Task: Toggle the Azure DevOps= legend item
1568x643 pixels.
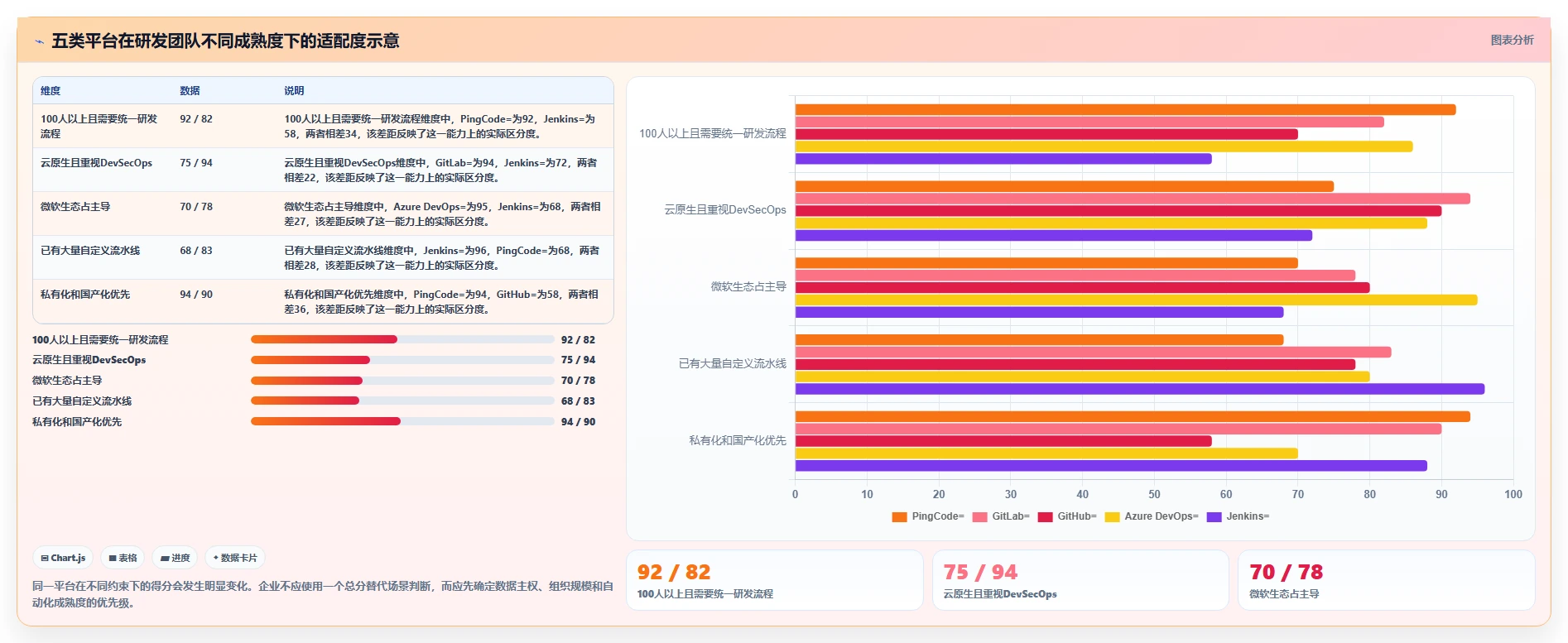Action: (1152, 516)
